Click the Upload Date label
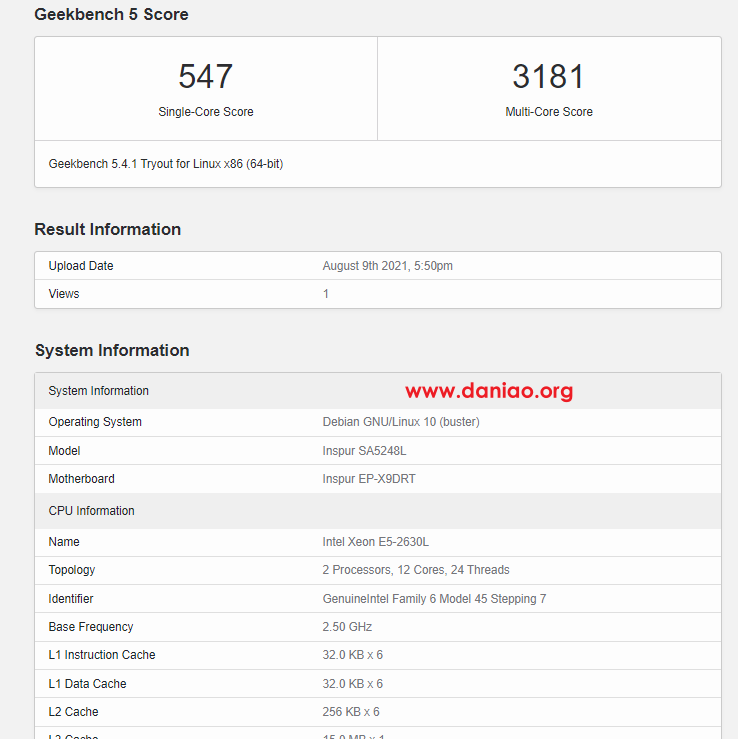Screen dimensions: 738x739 tap(81, 266)
